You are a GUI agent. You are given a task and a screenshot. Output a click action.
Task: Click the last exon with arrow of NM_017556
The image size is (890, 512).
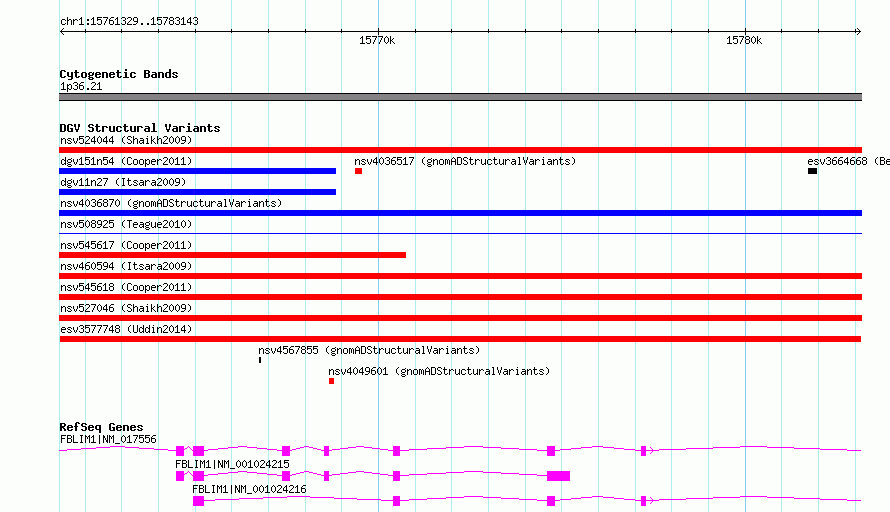(646, 451)
